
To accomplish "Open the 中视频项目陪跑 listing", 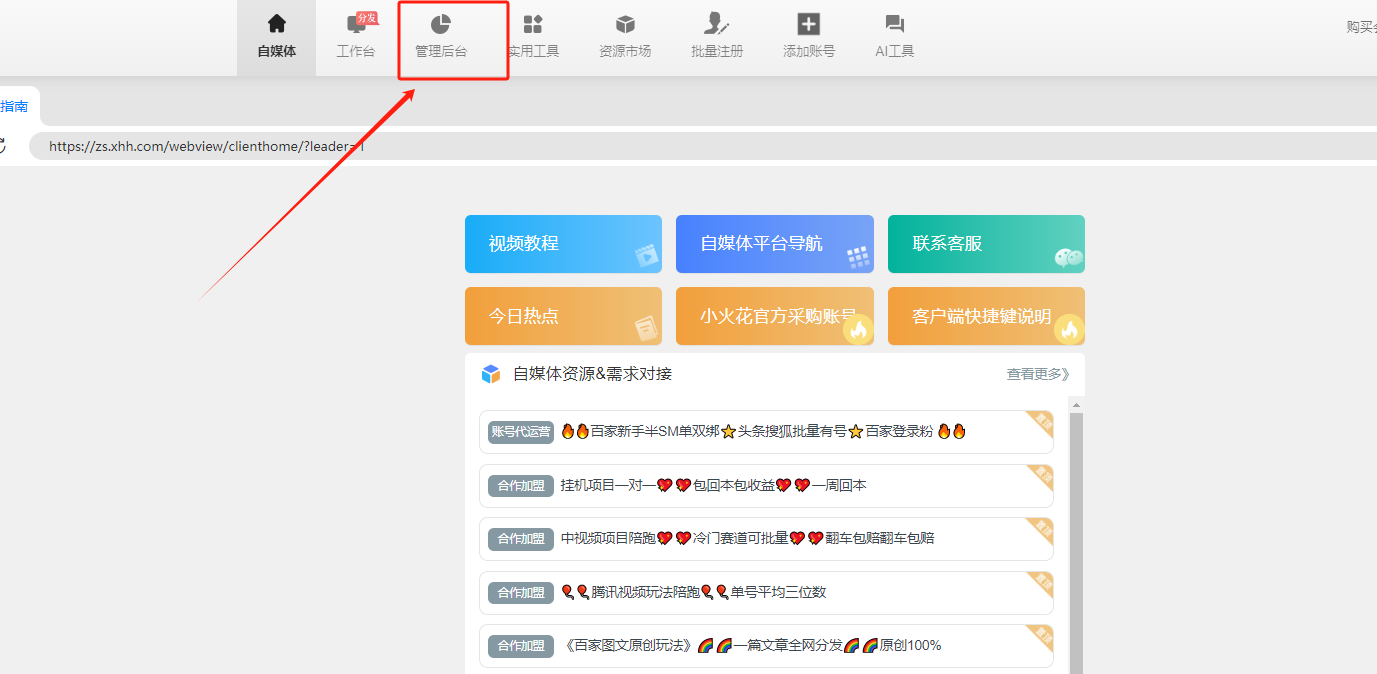I will 766,539.
